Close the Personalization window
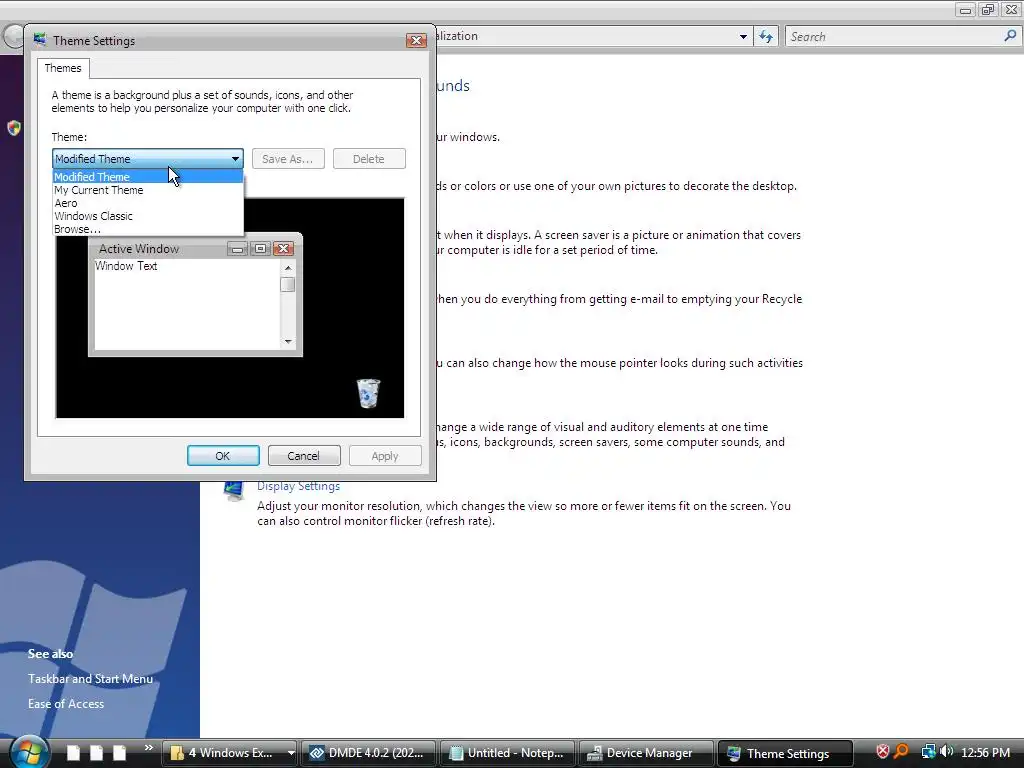 pos(1011,10)
